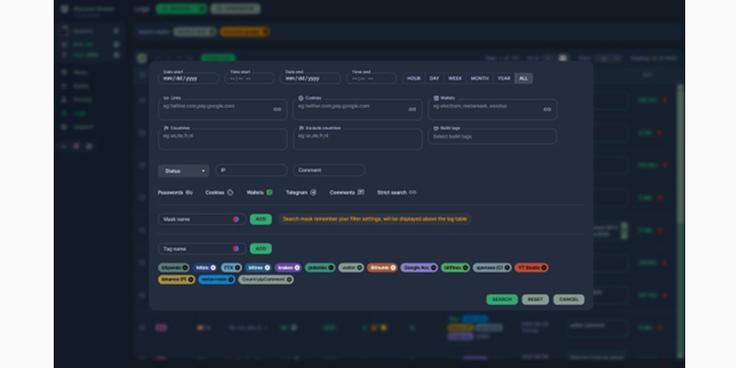The image size is (736, 368).
Task: Focus the Exclude countries text area
Action: click(358, 139)
